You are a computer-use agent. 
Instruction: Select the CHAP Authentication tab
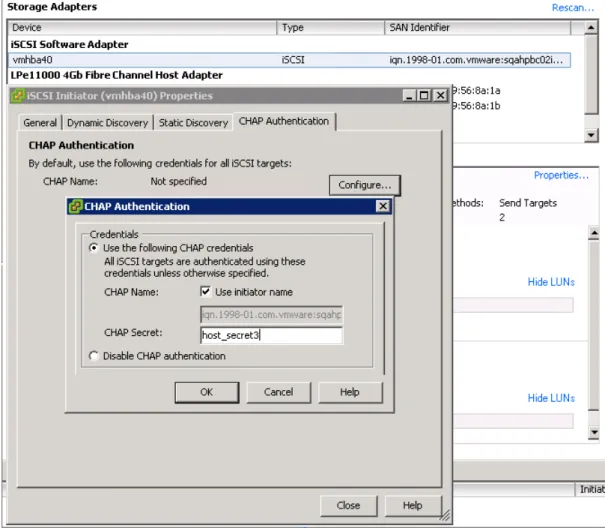click(x=284, y=121)
